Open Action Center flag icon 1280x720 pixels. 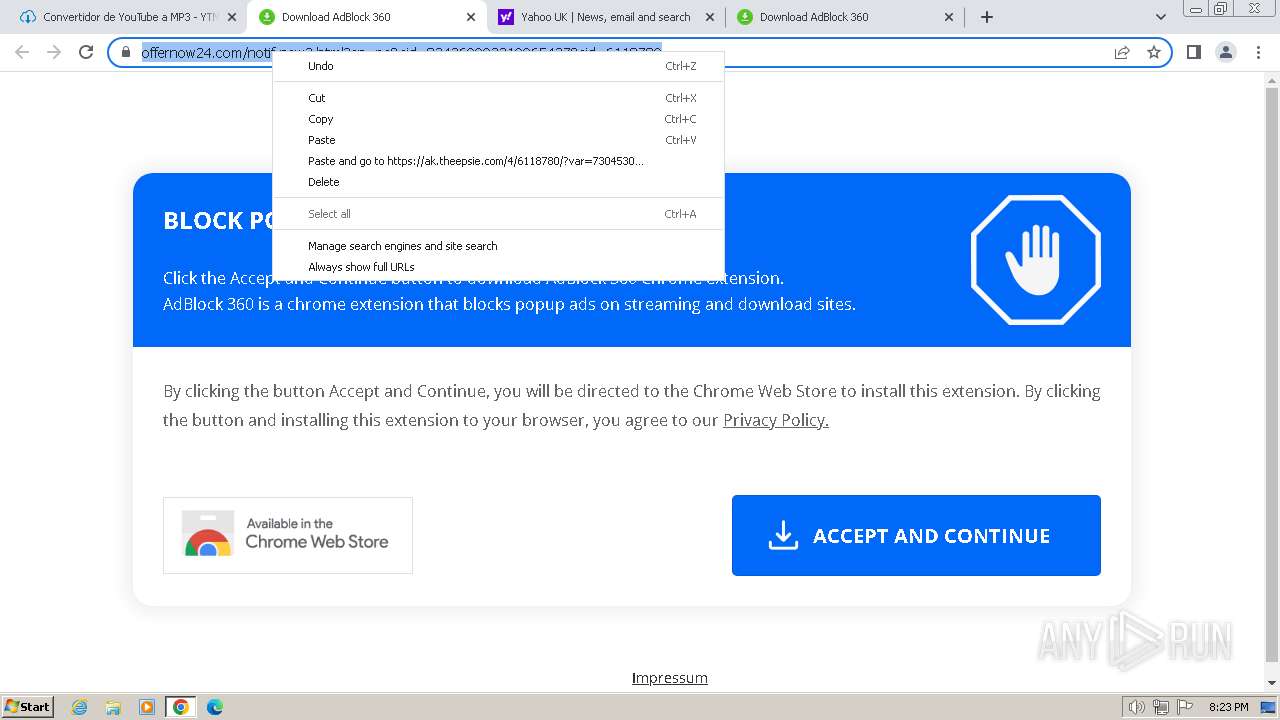click(x=1184, y=707)
